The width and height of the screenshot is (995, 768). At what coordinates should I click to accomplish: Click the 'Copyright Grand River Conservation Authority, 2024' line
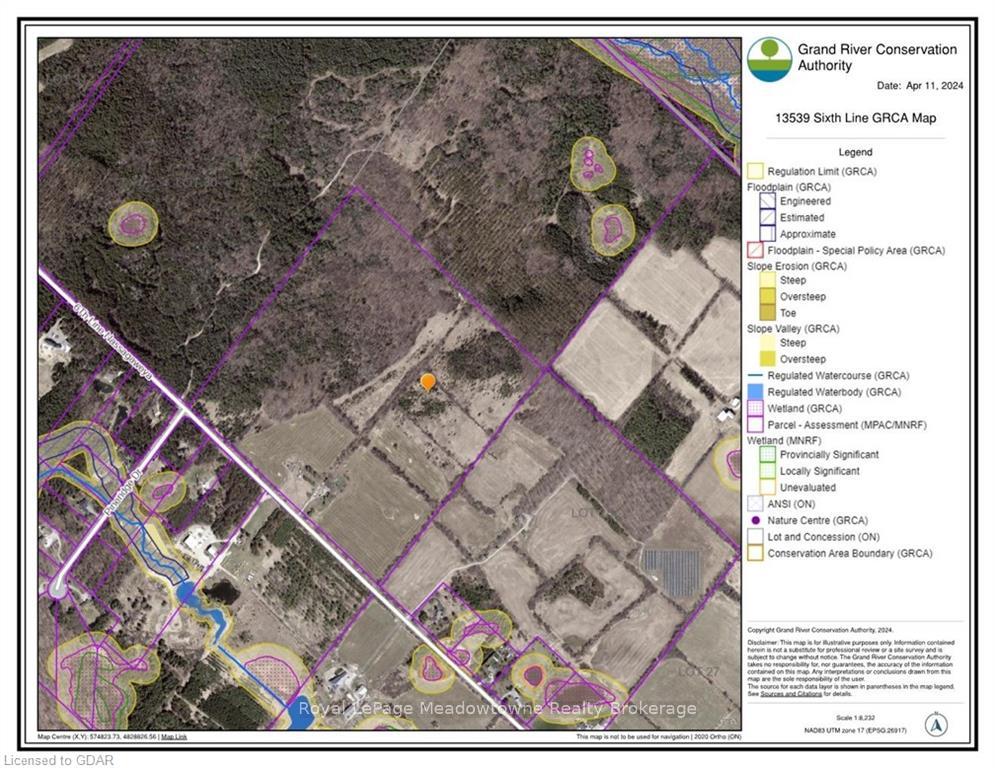click(x=820, y=630)
